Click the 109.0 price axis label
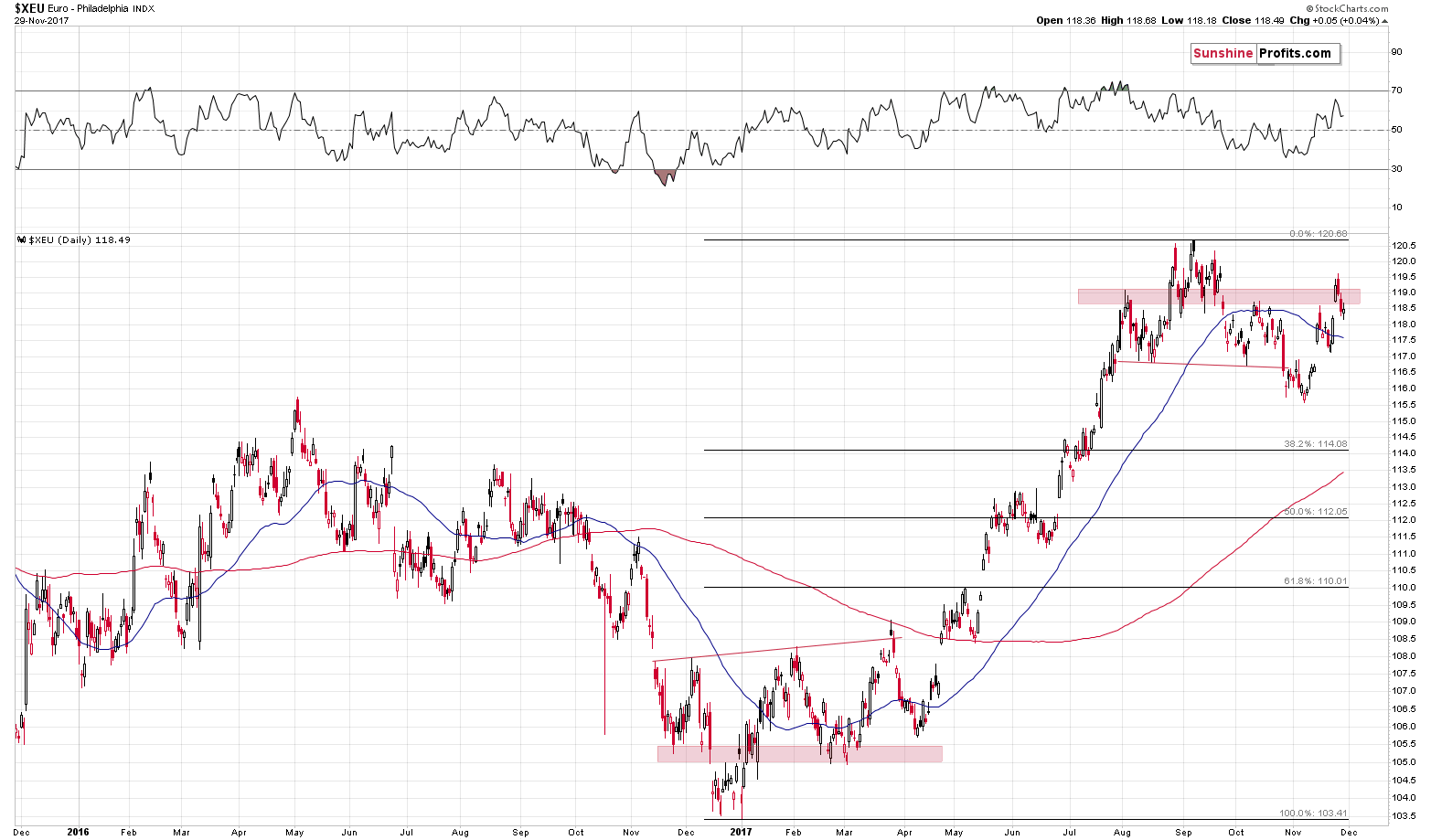 pyautogui.click(x=1404, y=622)
